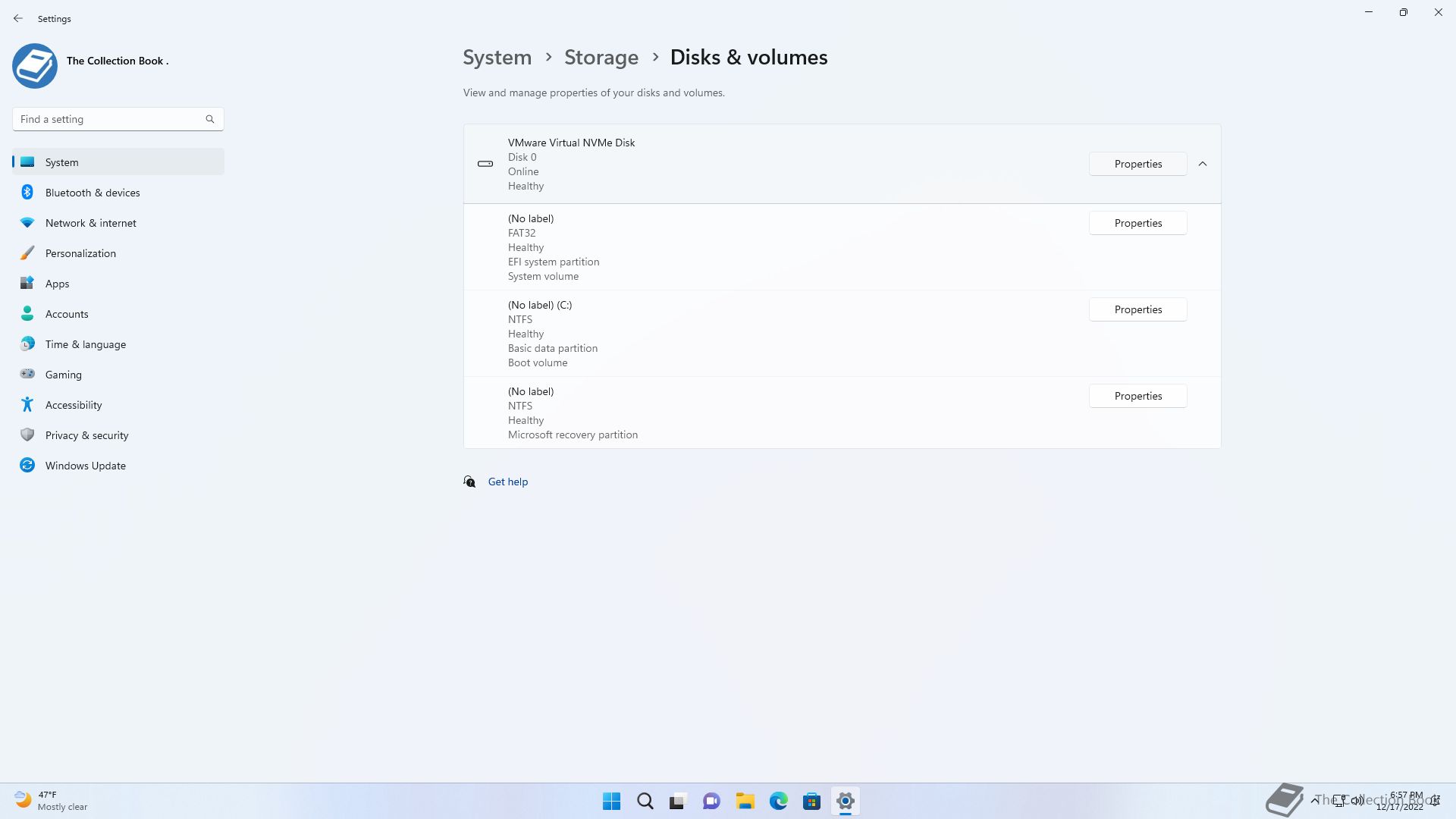Click the user name The Collection Book
1456x819 pixels.
pos(118,61)
